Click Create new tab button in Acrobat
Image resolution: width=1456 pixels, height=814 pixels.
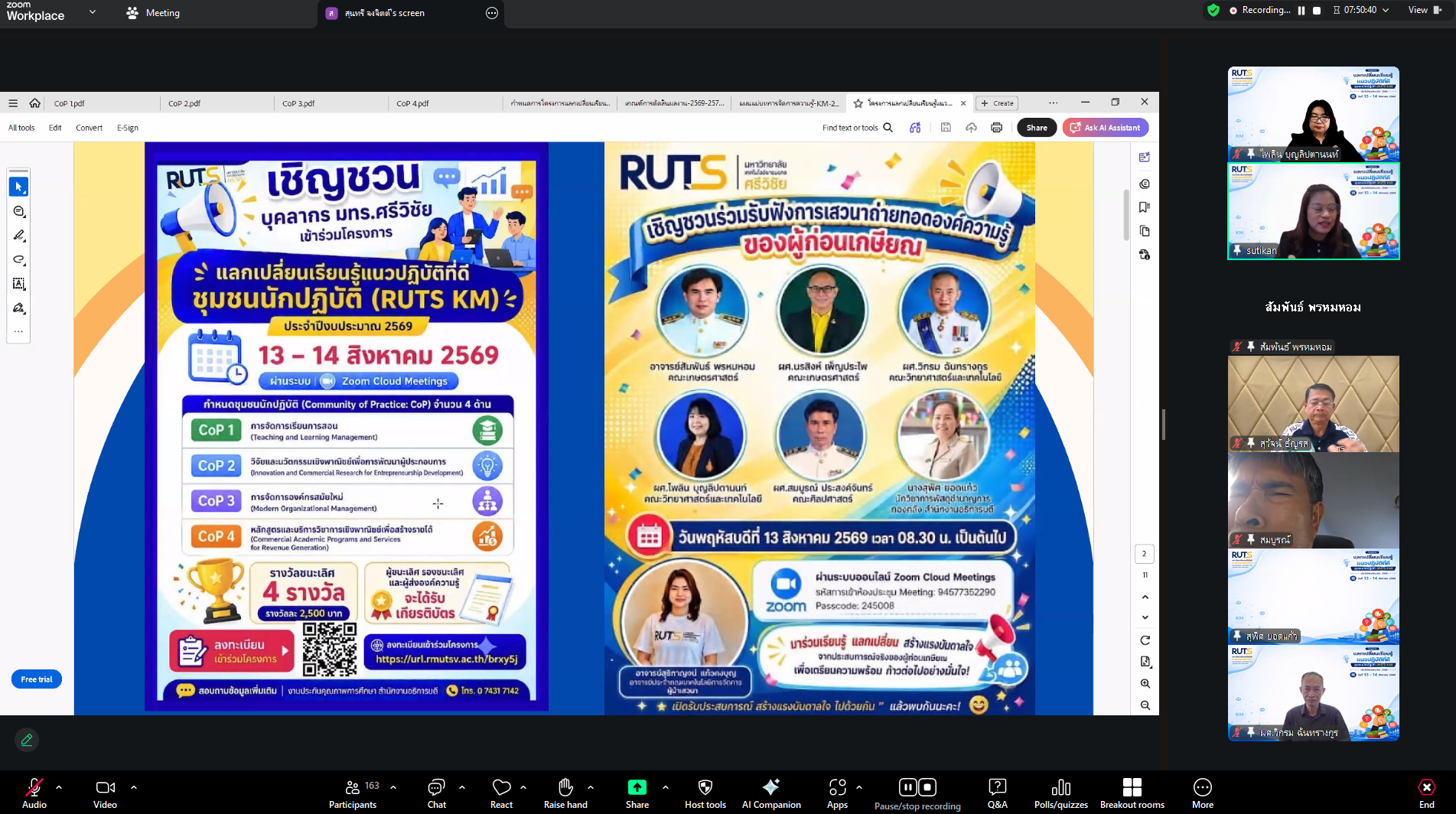click(x=997, y=103)
